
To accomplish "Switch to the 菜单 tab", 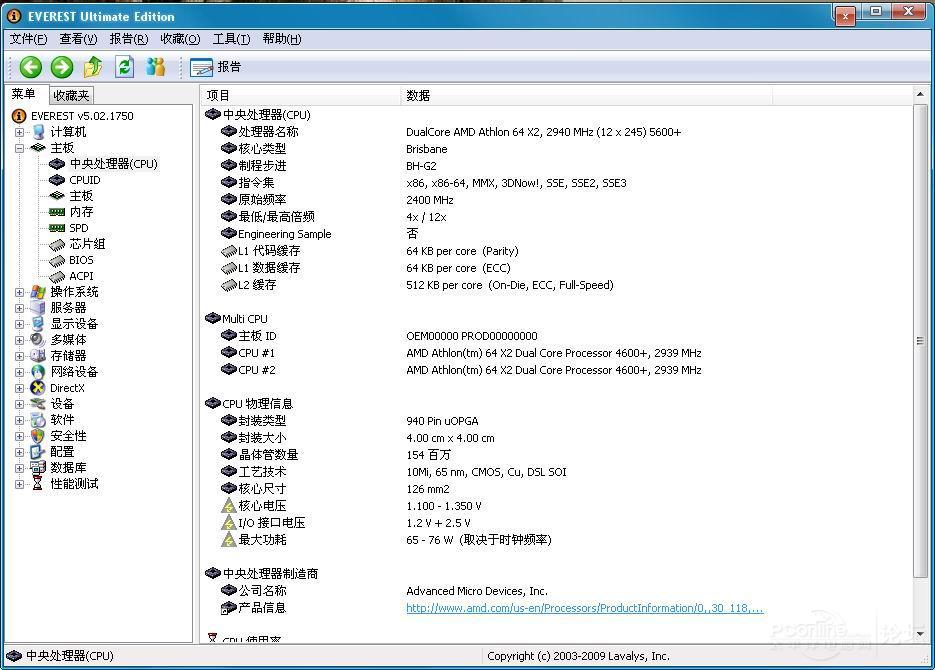I will coord(24,94).
